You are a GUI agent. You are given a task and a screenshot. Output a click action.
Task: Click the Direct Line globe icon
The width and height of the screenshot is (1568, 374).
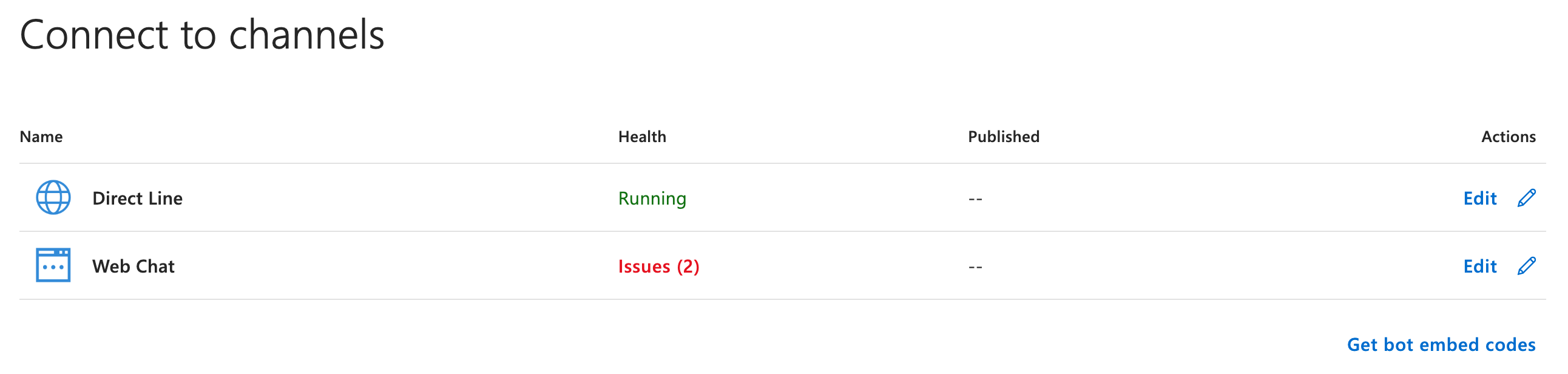click(x=53, y=197)
